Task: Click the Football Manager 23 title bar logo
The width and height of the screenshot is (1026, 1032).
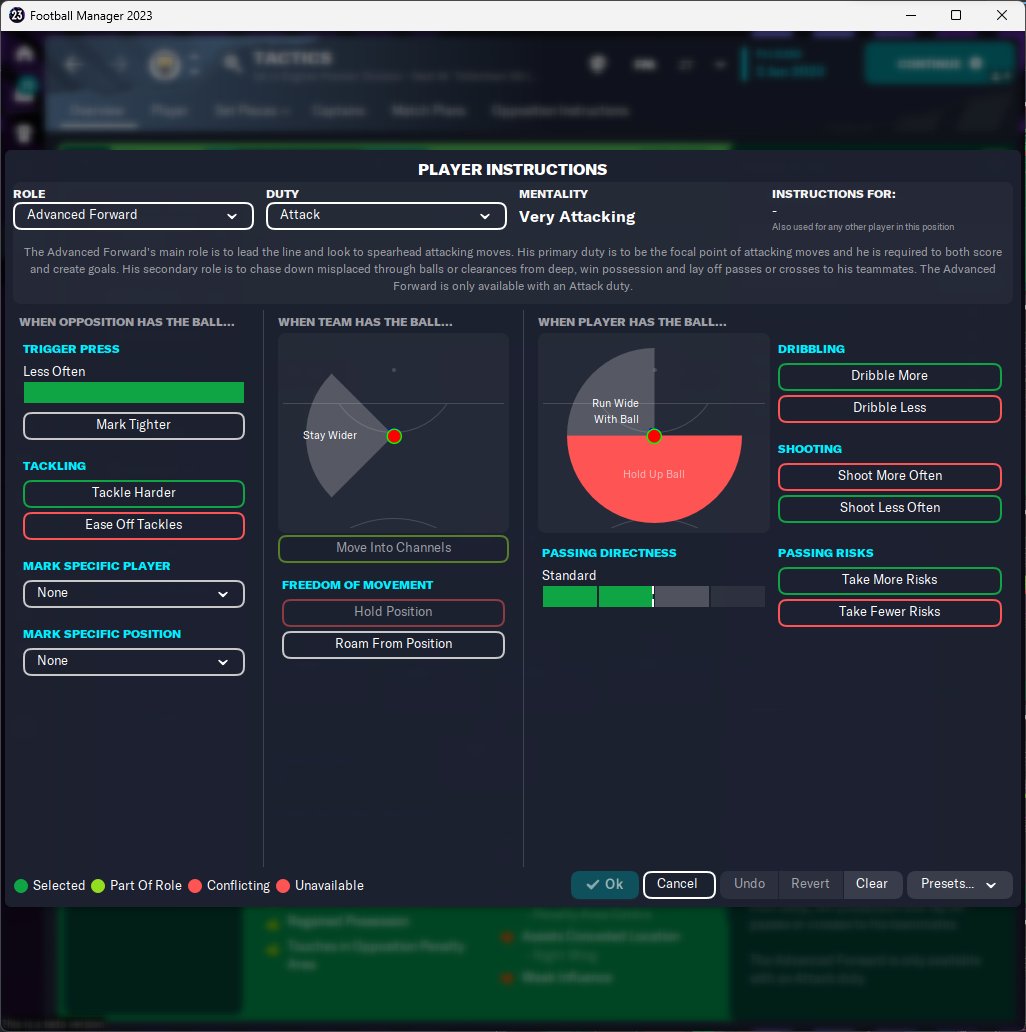Action: point(16,15)
